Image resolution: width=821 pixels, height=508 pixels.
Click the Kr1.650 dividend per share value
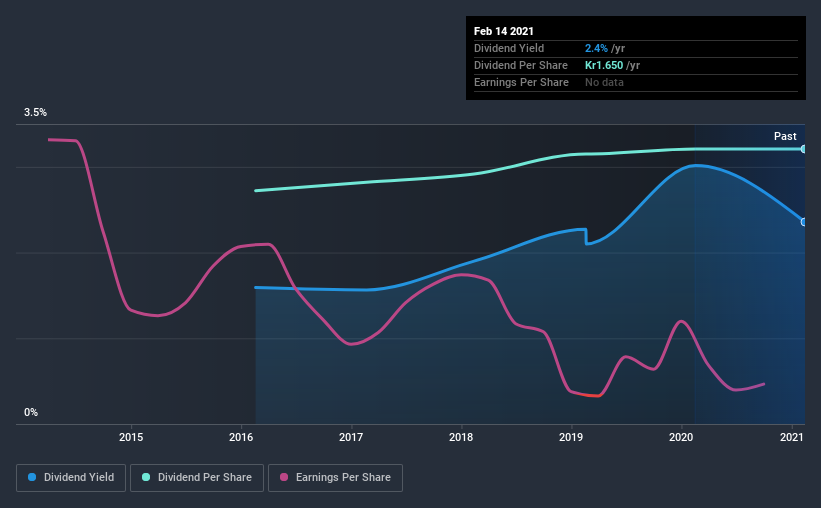(604, 65)
